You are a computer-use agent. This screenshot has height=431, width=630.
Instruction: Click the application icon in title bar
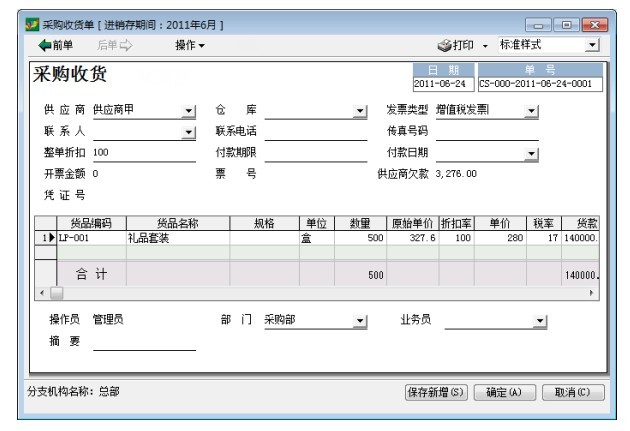click(32, 25)
